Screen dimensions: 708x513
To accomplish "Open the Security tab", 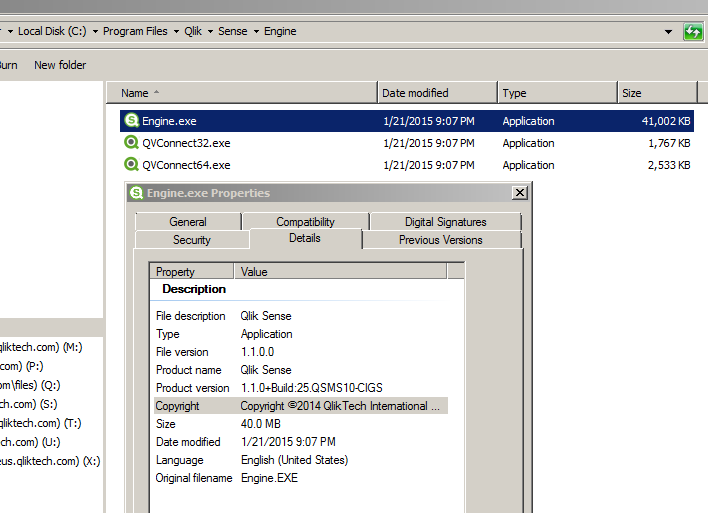I will pos(191,240).
